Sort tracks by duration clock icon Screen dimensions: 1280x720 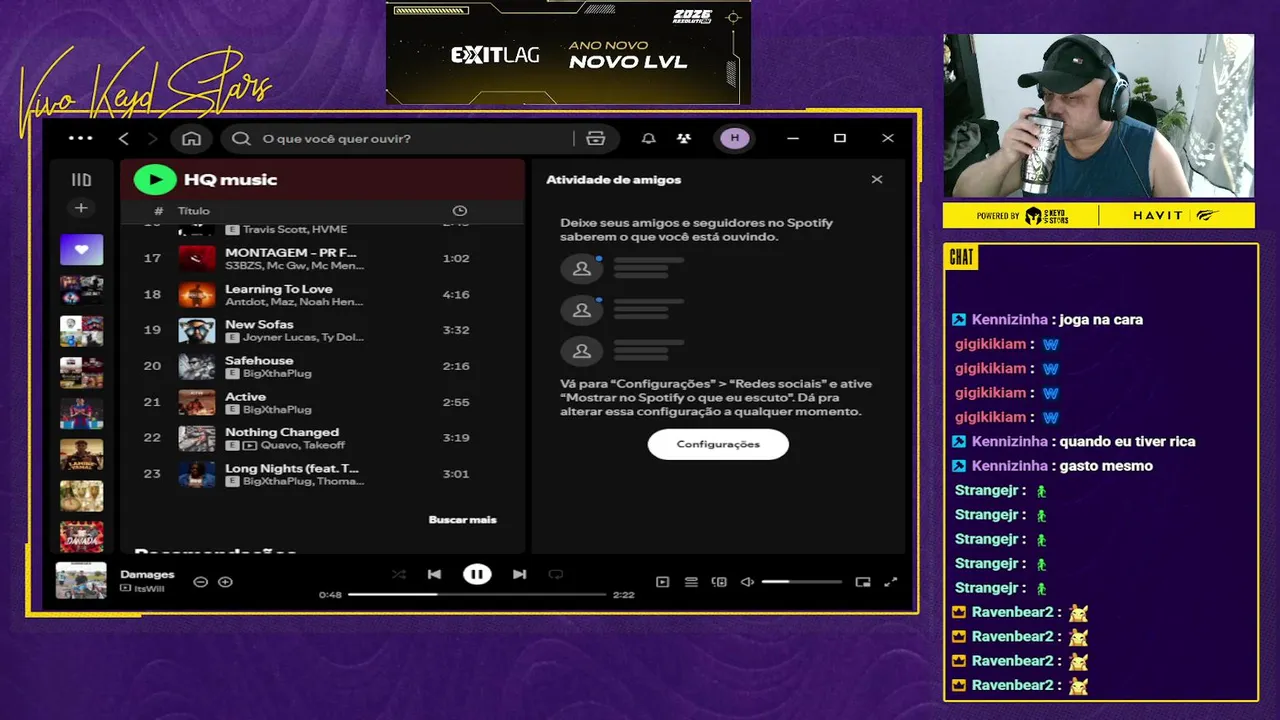(x=460, y=211)
